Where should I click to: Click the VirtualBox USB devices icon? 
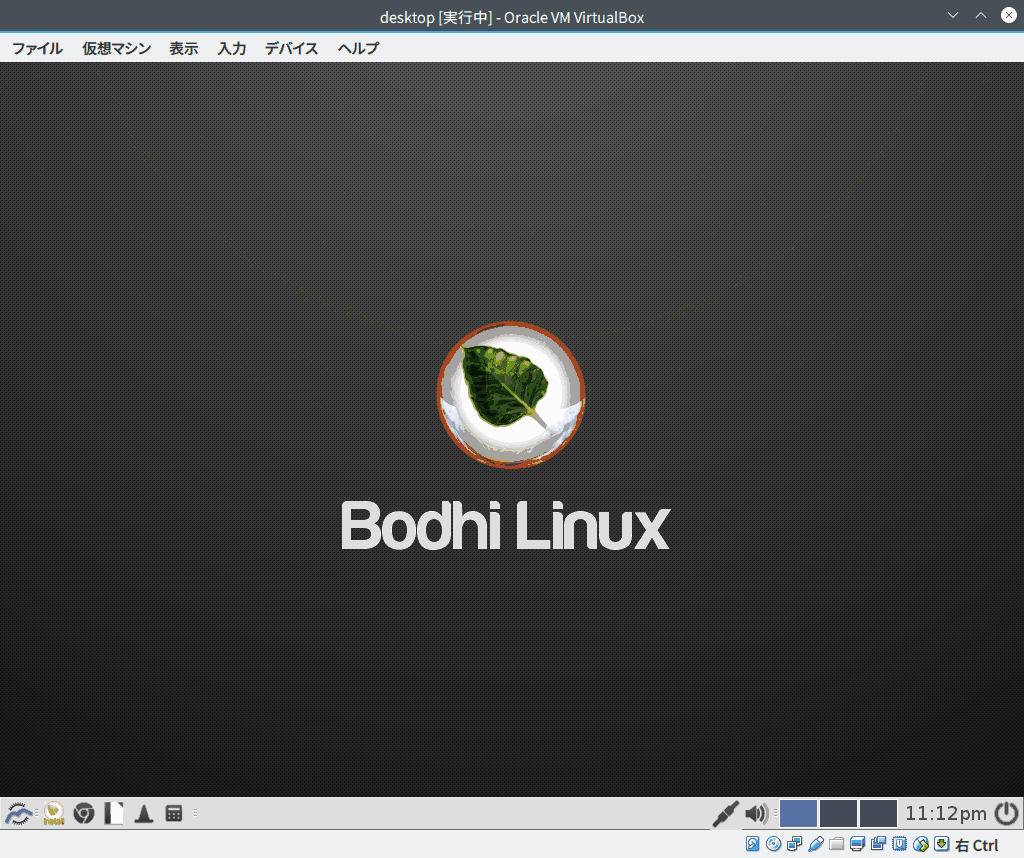pyautogui.click(x=816, y=844)
